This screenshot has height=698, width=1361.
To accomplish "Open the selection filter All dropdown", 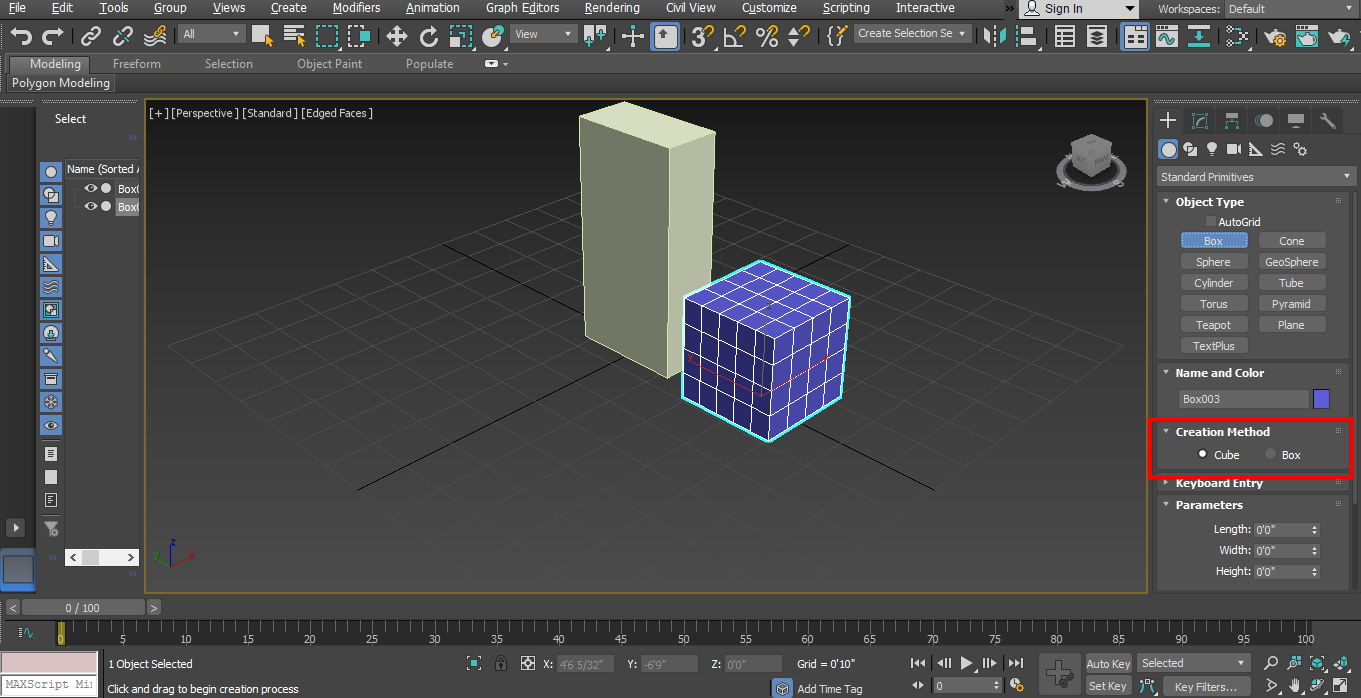I will [211, 32].
